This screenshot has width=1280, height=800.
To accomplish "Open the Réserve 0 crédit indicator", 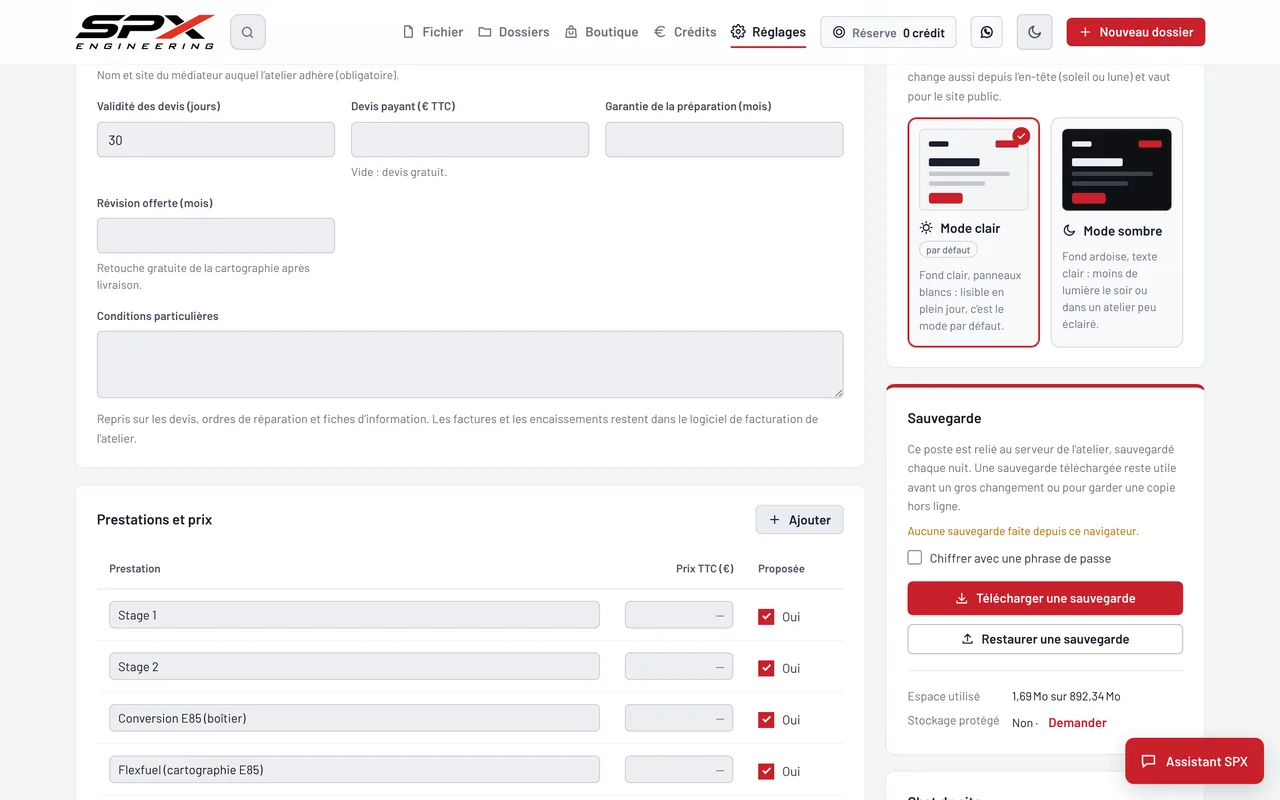I will coord(888,32).
